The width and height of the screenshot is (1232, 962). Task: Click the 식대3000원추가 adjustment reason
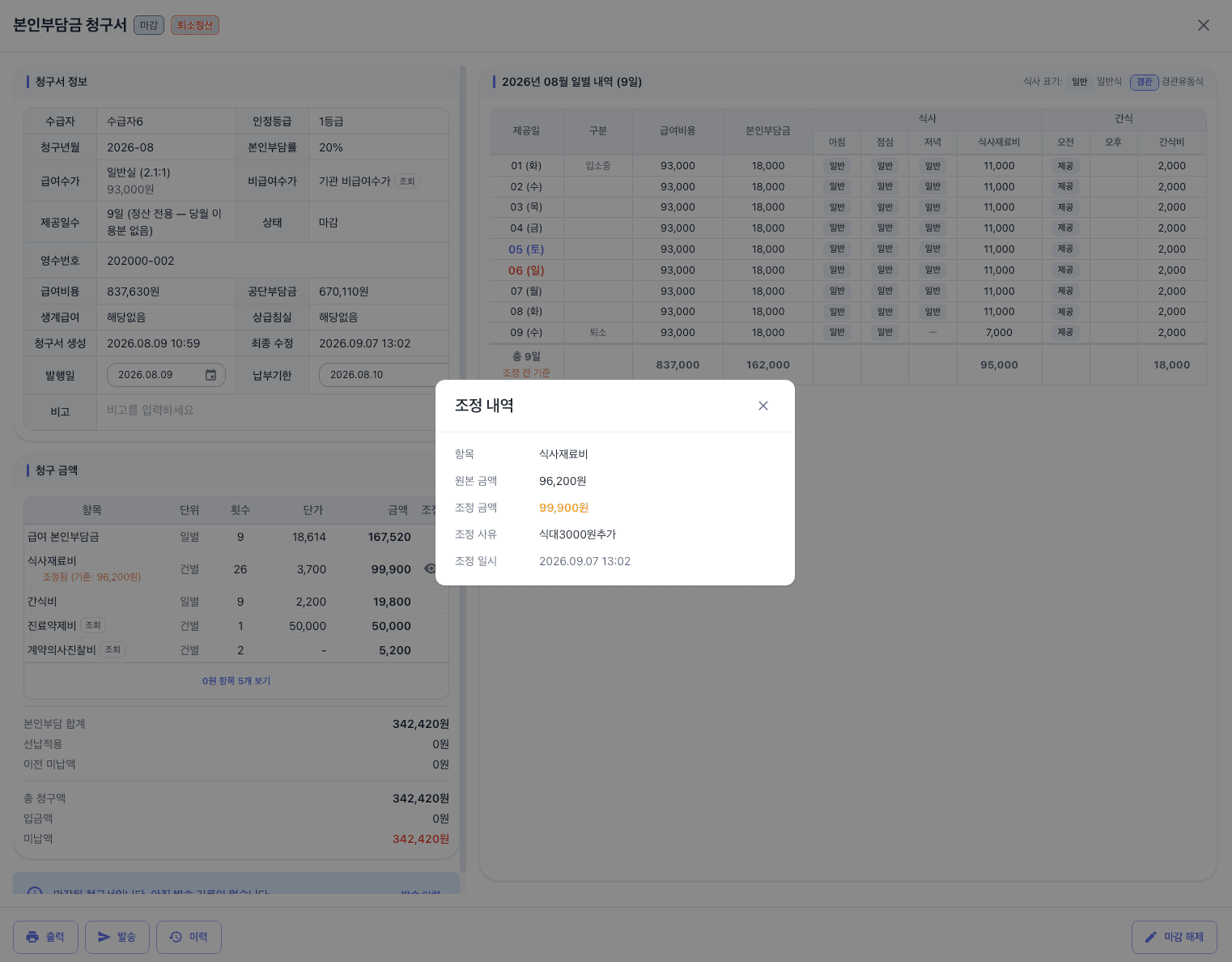(x=578, y=534)
